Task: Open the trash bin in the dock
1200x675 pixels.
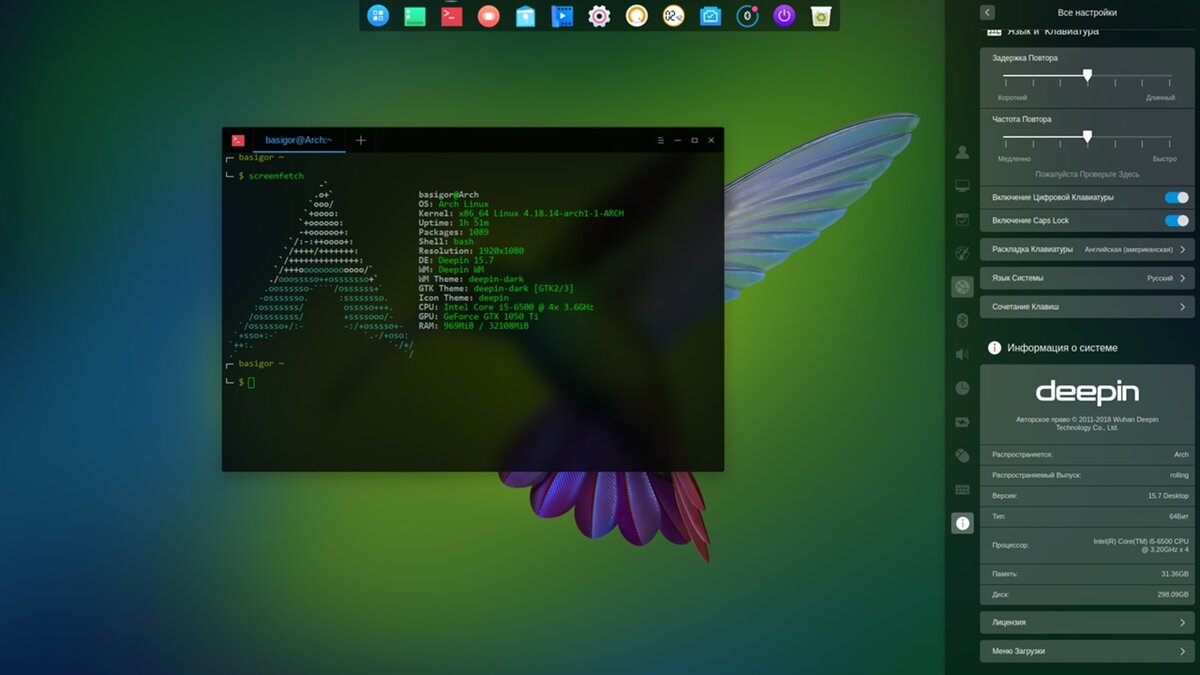Action: [x=821, y=15]
